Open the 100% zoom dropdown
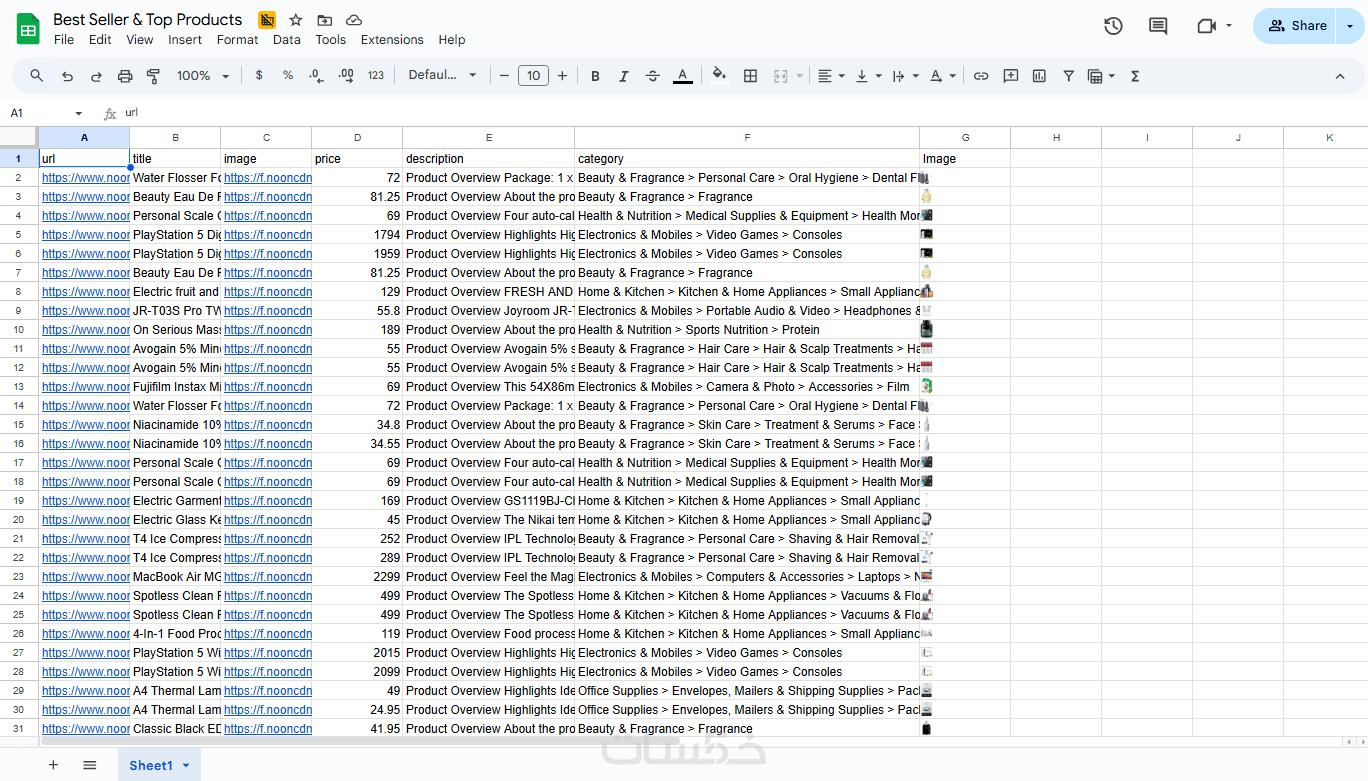The width and height of the screenshot is (1368, 781). (x=203, y=76)
